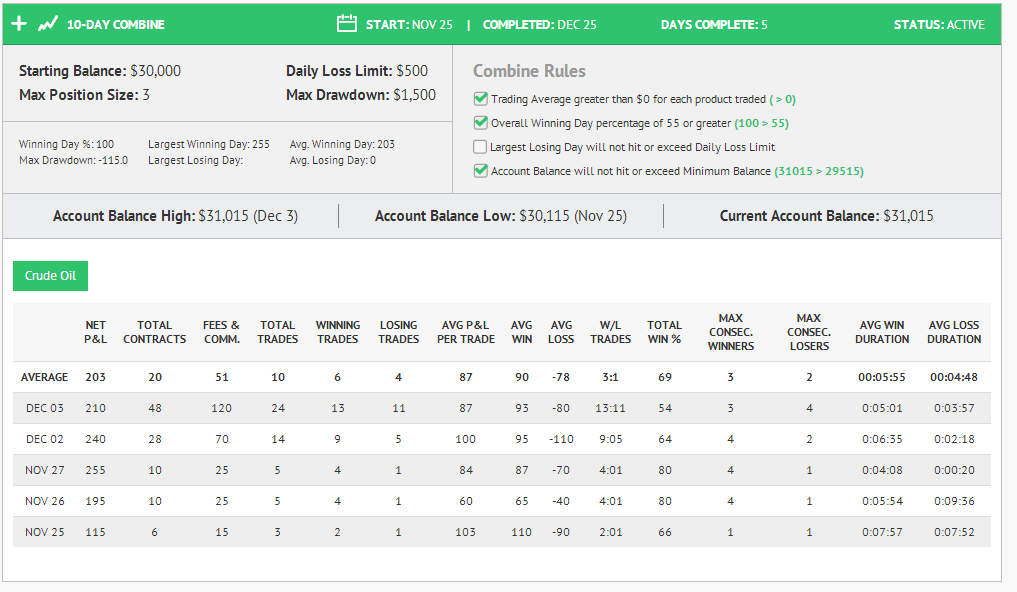Click Avg. Winning Day: 203 stat

click(x=342, y=144)
